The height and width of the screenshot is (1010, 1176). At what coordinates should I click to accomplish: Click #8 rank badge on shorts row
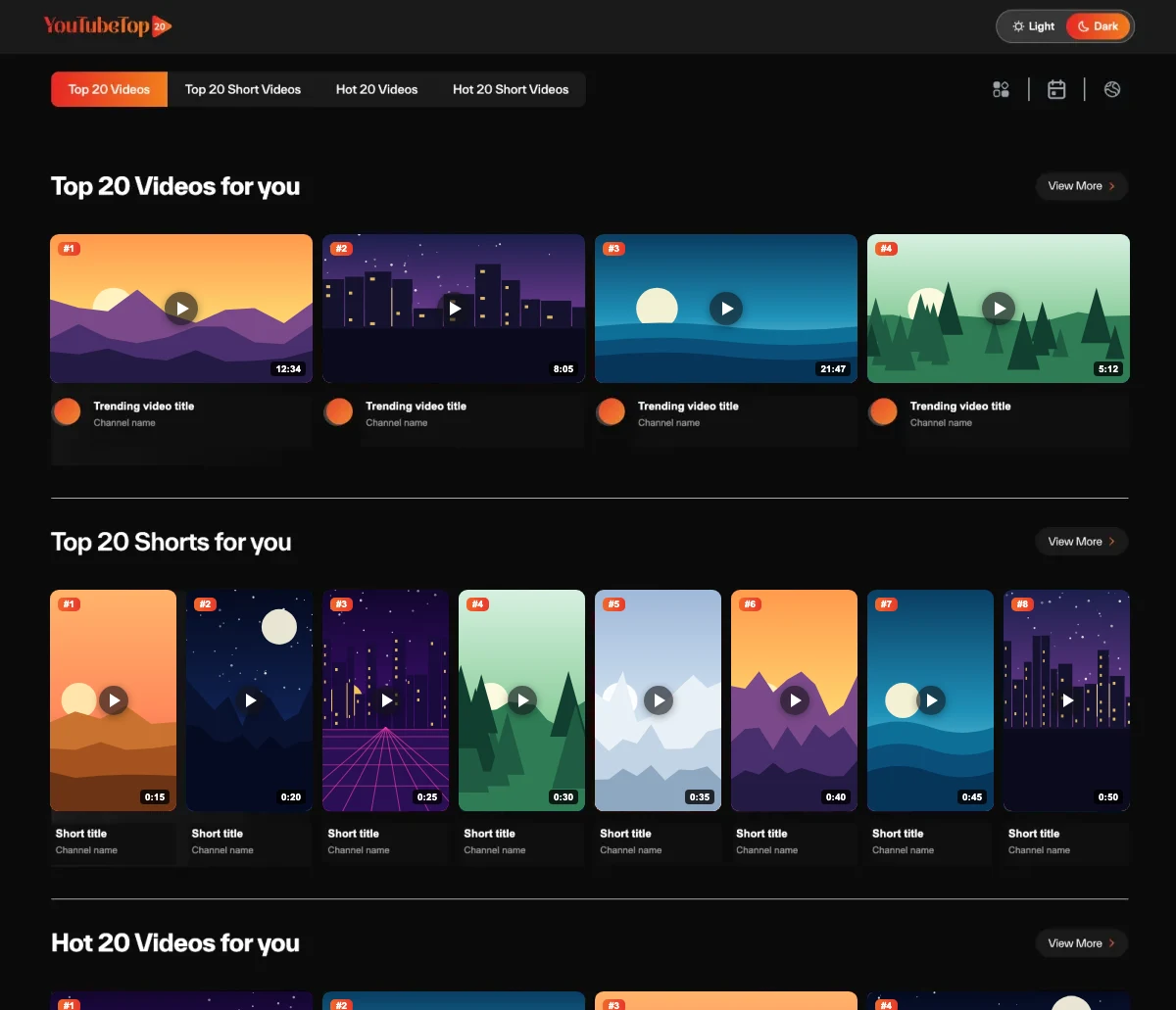[x=1022, y=604]
